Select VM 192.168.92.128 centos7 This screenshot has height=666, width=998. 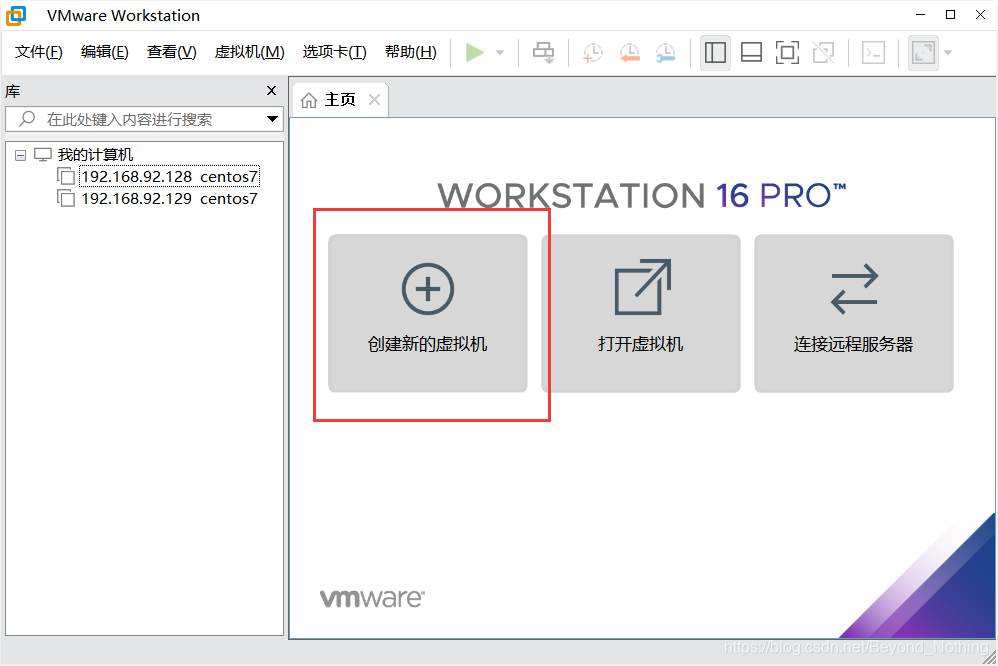click(x=169, y=176)
